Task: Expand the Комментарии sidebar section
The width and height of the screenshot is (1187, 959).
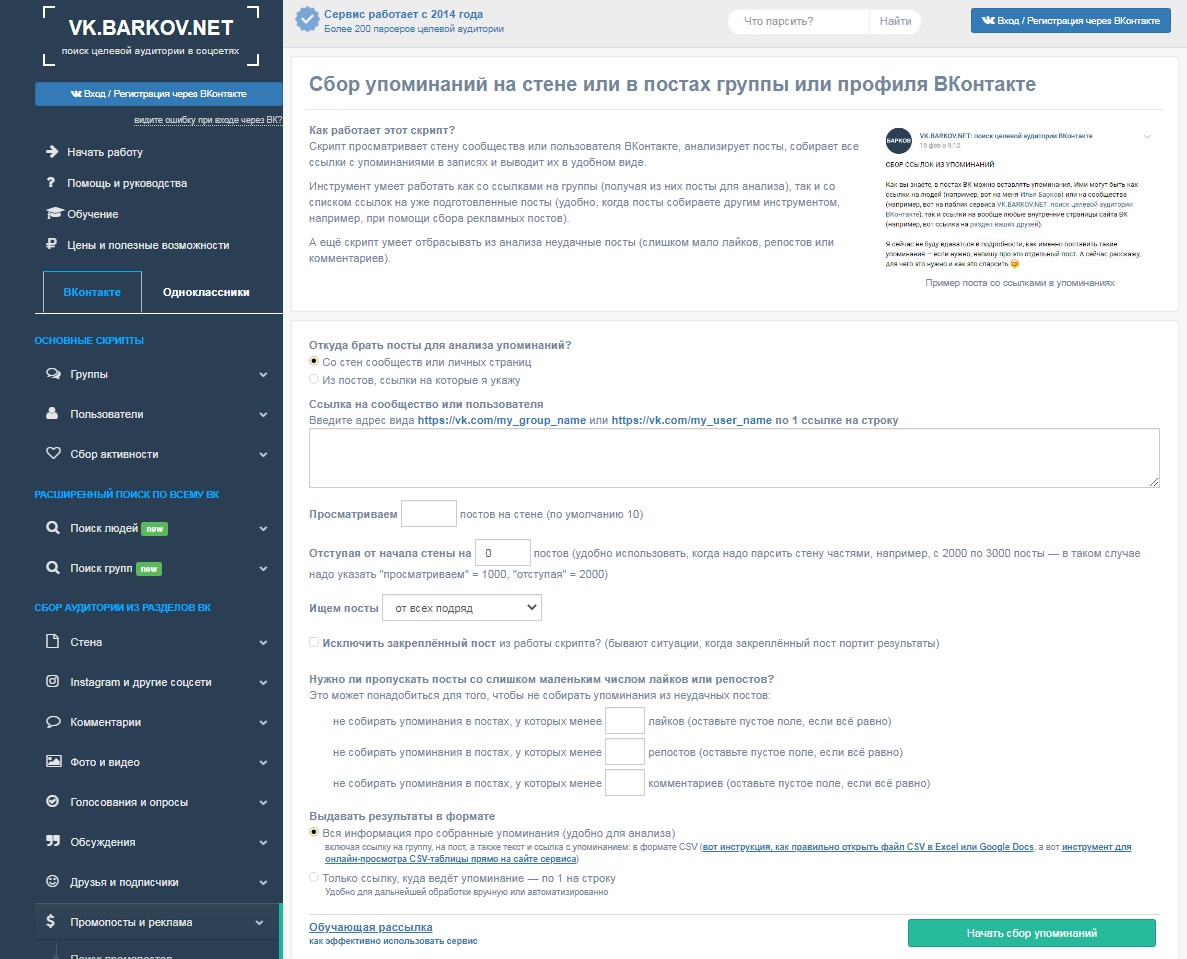Action: point(263,723)
